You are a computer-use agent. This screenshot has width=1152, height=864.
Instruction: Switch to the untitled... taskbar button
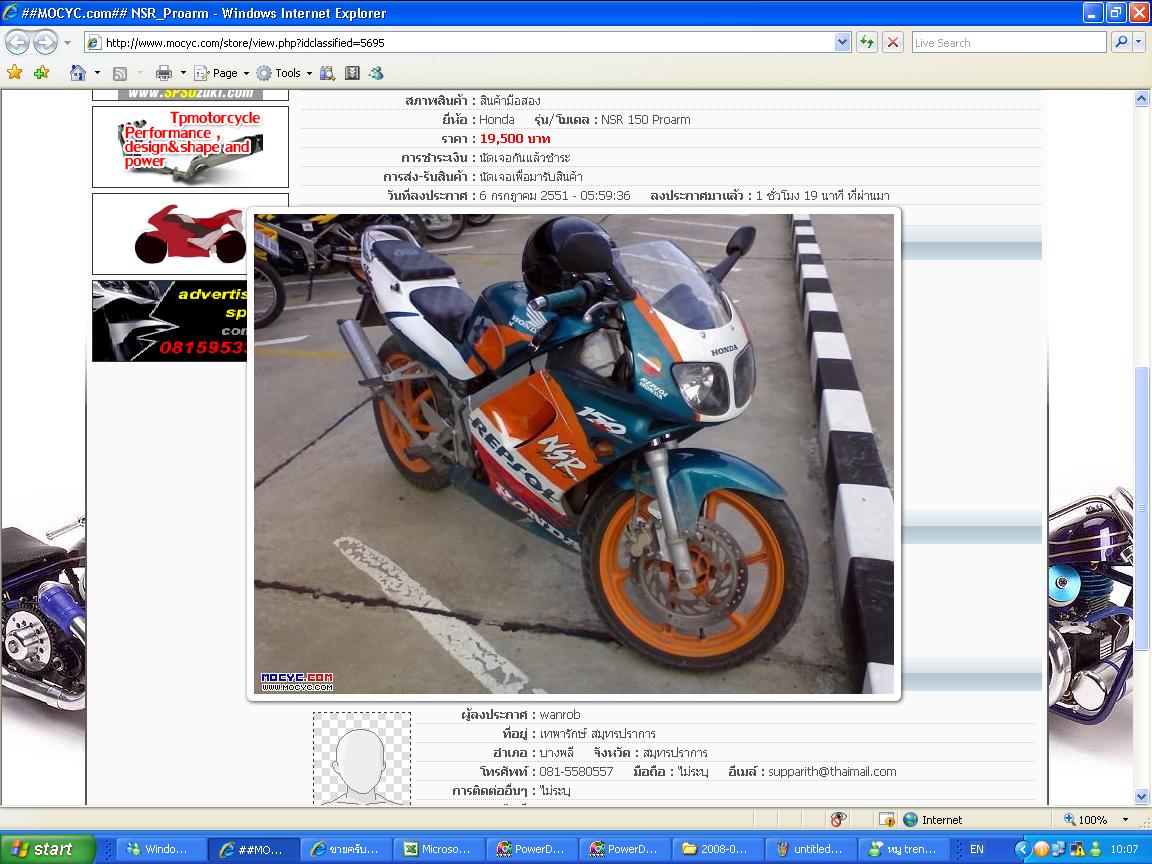(810, 849)
